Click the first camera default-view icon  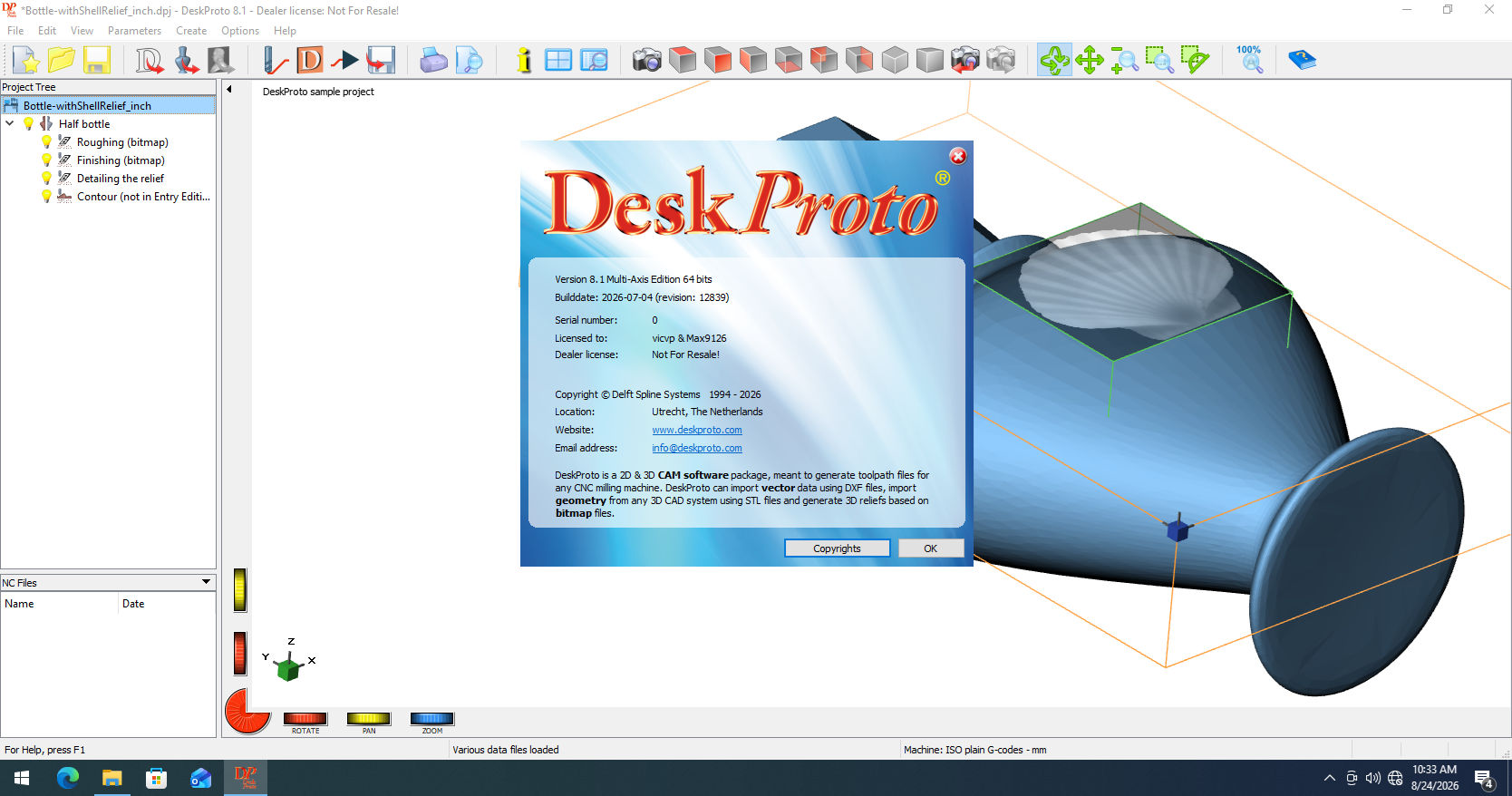point(647,61)
